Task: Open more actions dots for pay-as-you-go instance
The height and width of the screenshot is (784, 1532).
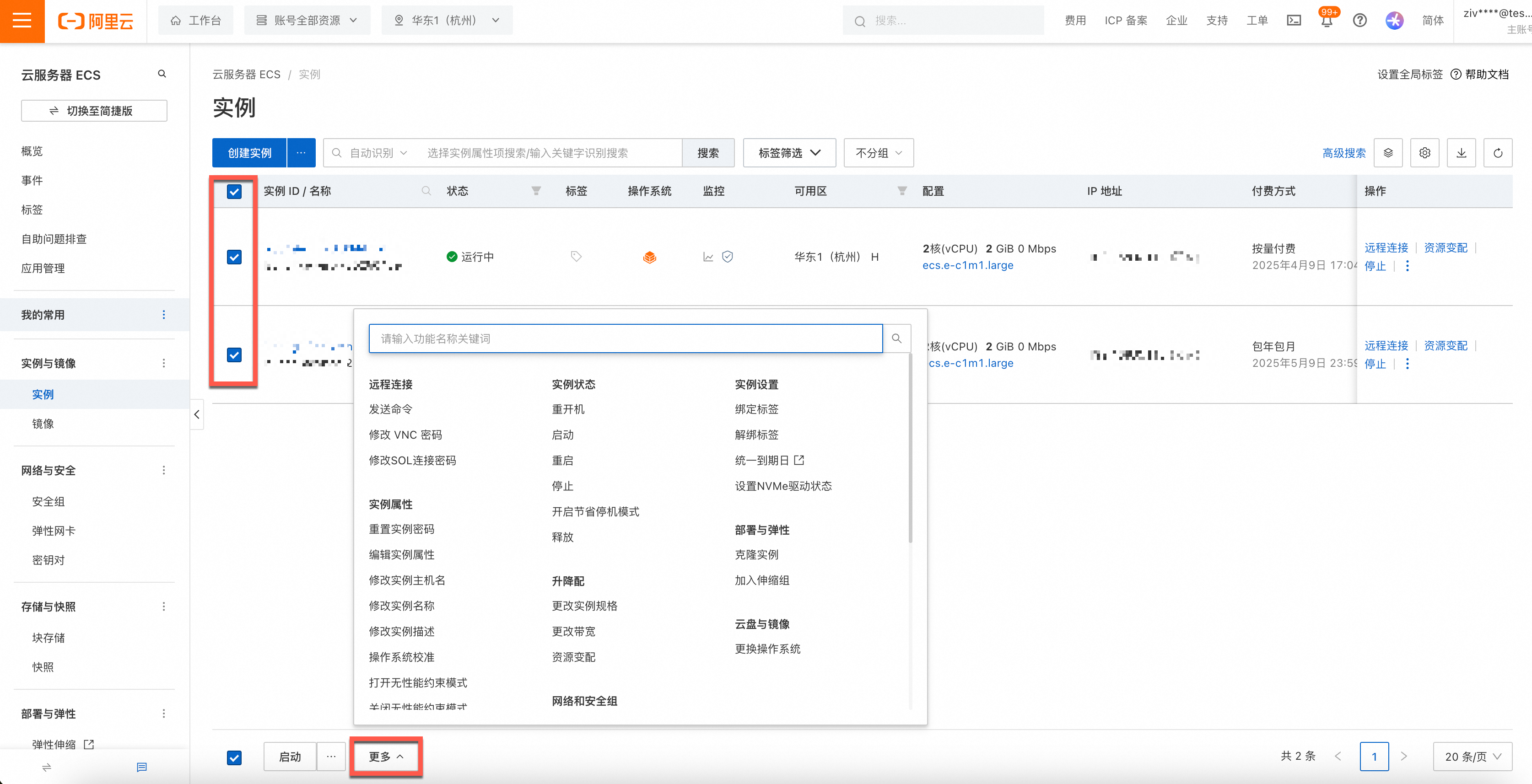Action: tap(1407, 266)
